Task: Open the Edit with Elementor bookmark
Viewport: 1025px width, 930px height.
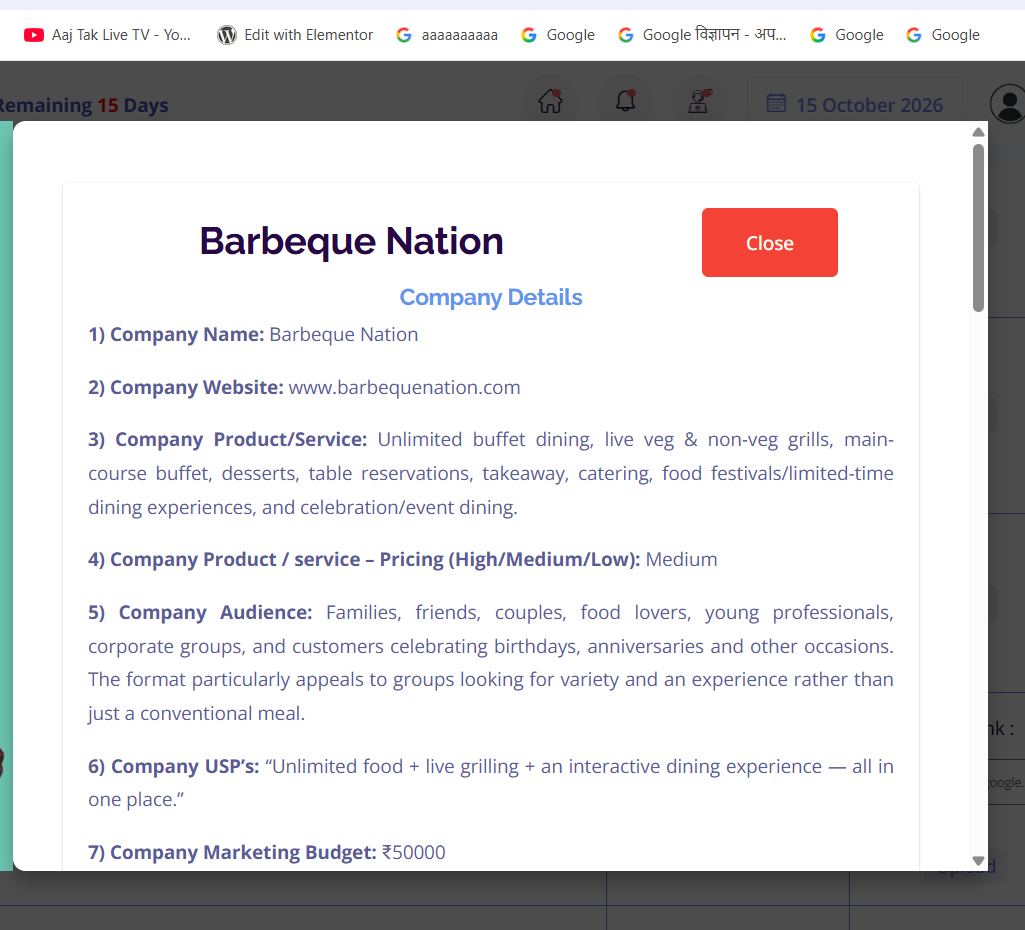Action: click(295, 35)
